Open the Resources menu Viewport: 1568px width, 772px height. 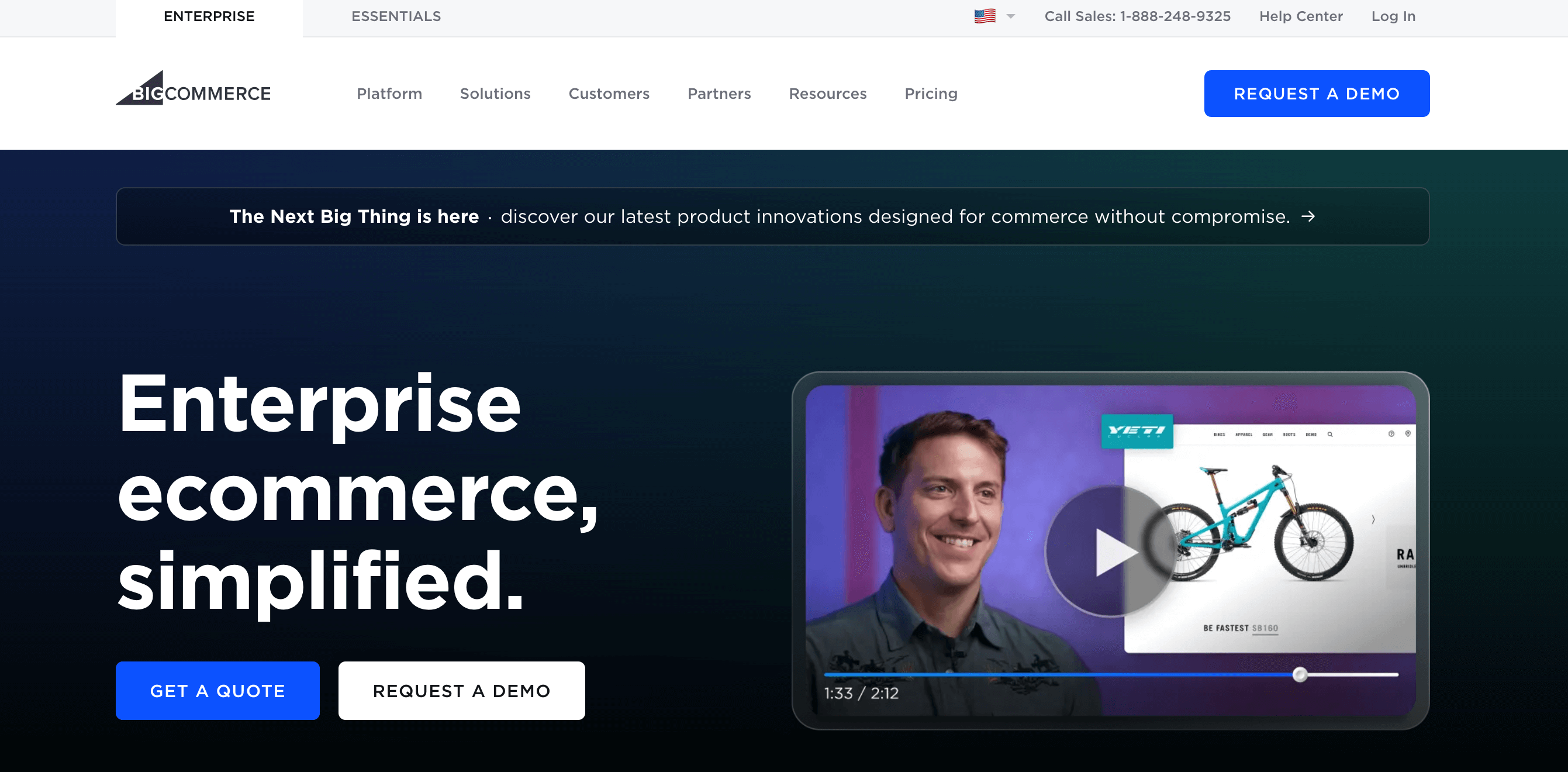(828, 94)
